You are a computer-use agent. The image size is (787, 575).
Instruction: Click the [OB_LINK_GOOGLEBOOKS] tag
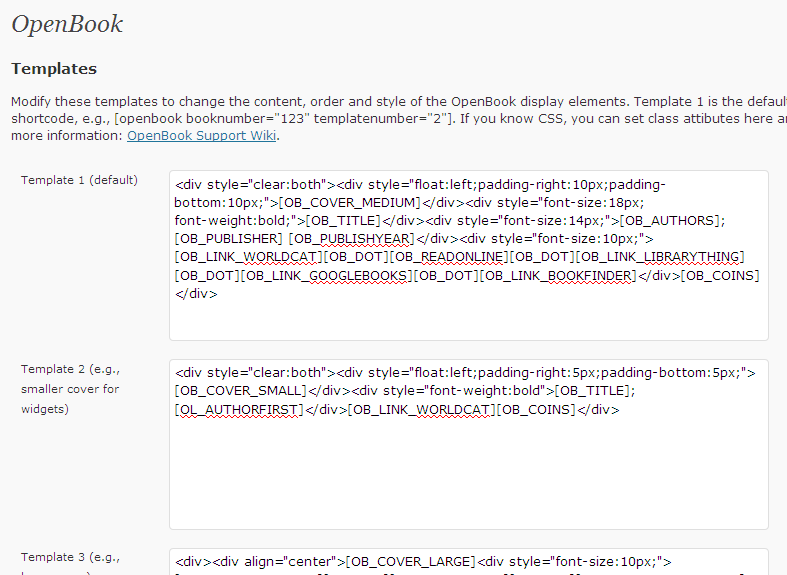click(x=326, y=276)
